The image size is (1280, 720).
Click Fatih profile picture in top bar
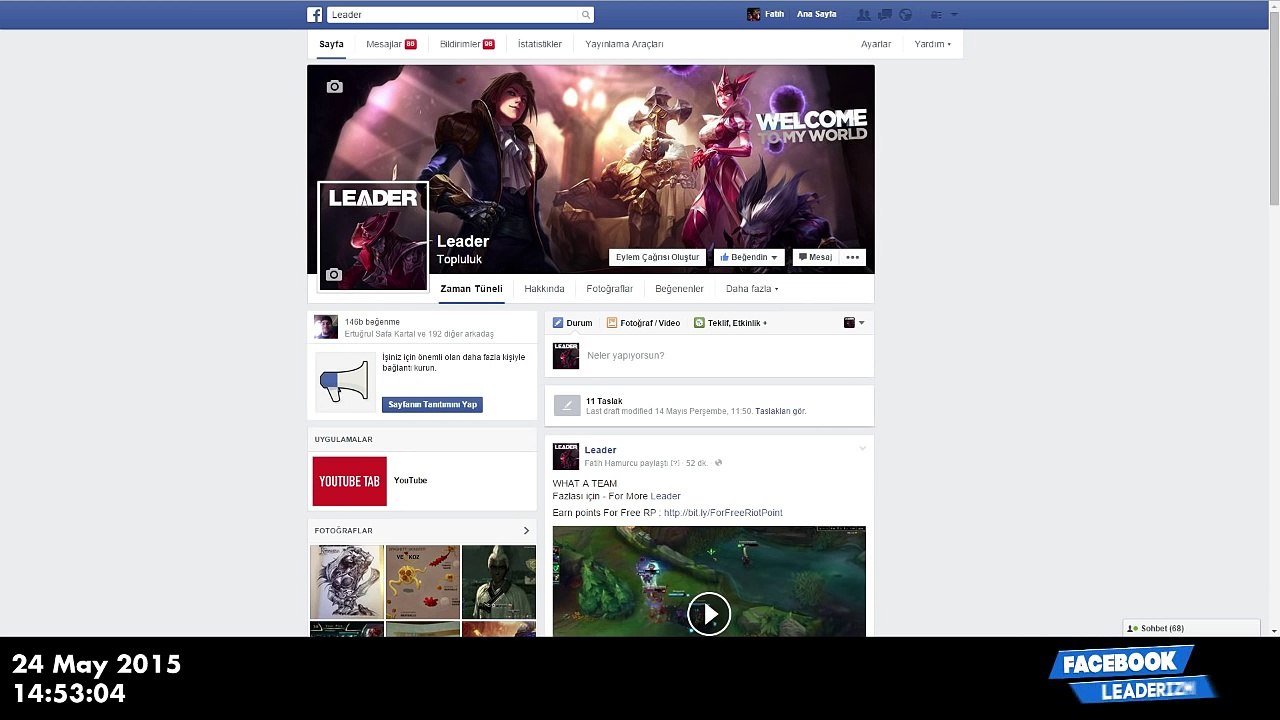(x=754, y=15)
